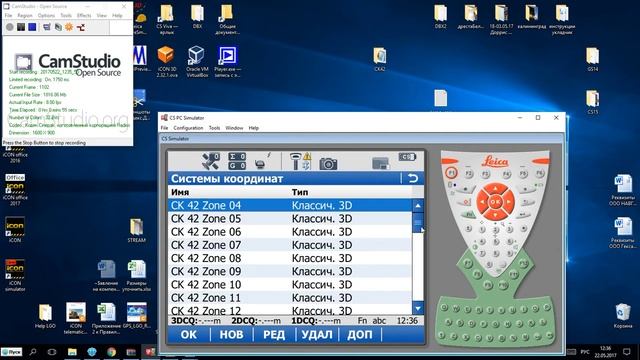The image size is (640, 360).
Task: Open the Tools menu in CS PC Simulator
Action: (x=214, y=128)
